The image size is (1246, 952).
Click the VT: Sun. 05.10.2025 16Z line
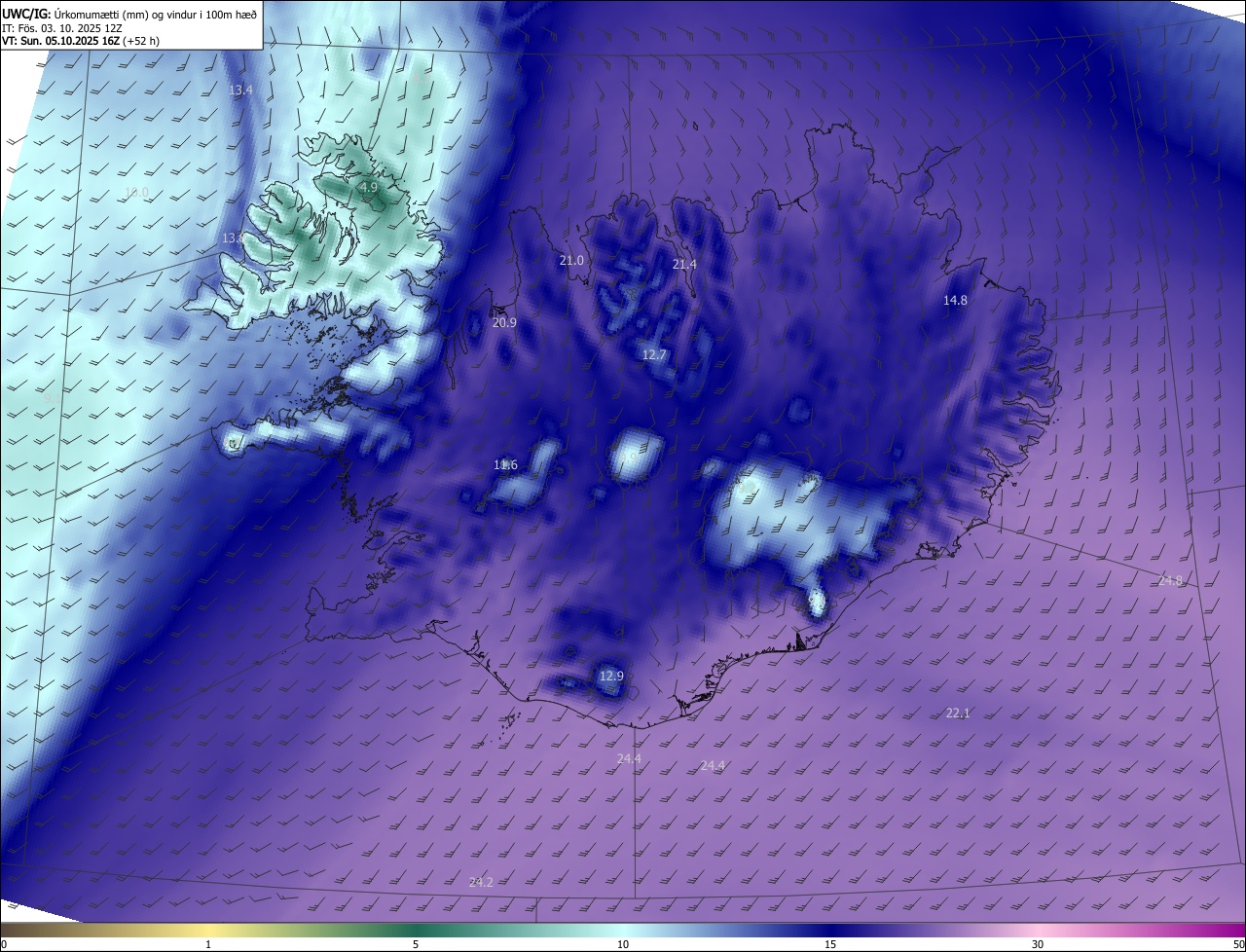[x=81, y=41]
